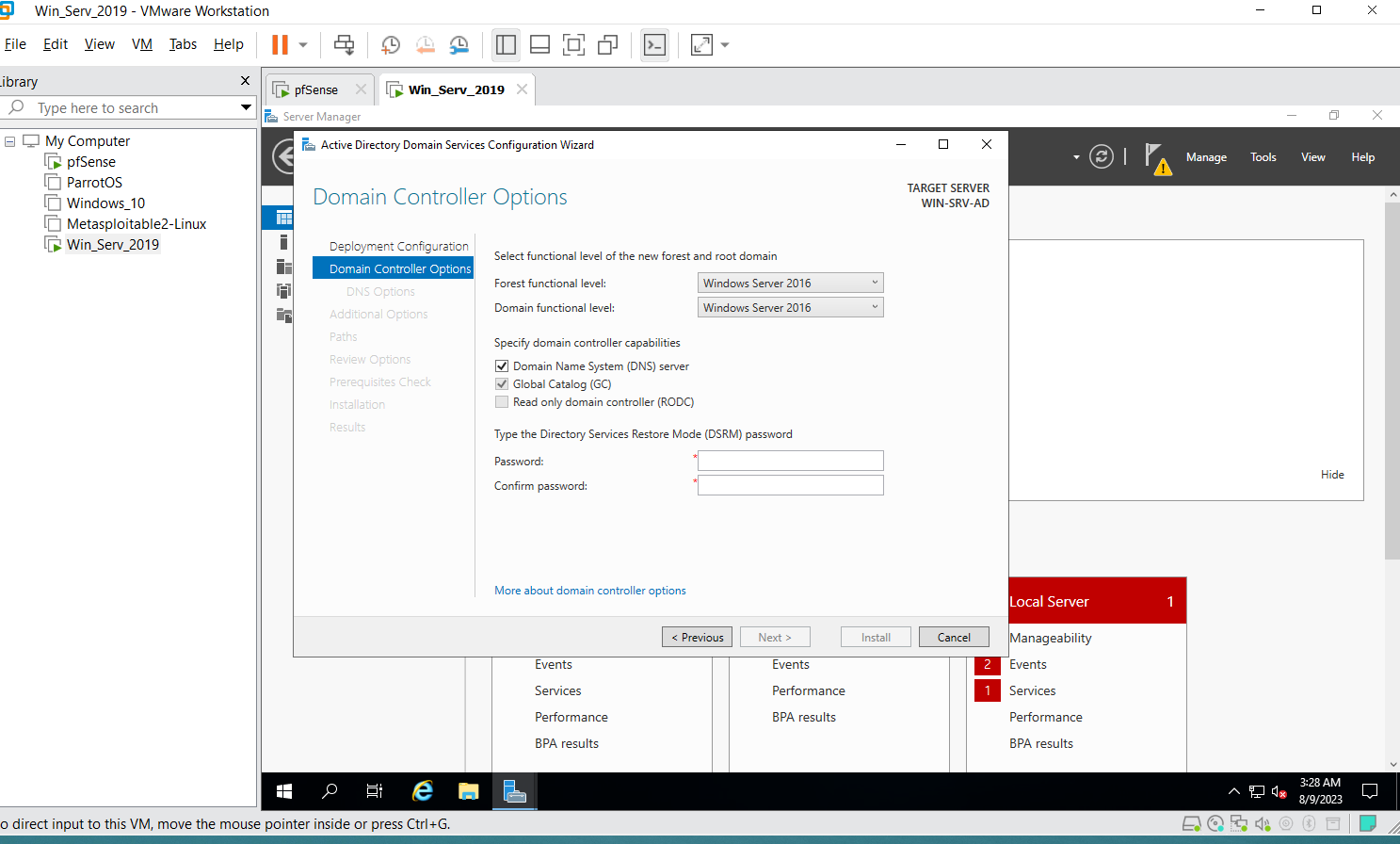Select Metasploitable2-Linux in library tree
The width and height of the screenshot is (1400, 844).
pyautogui.click(x=137, y=224)
